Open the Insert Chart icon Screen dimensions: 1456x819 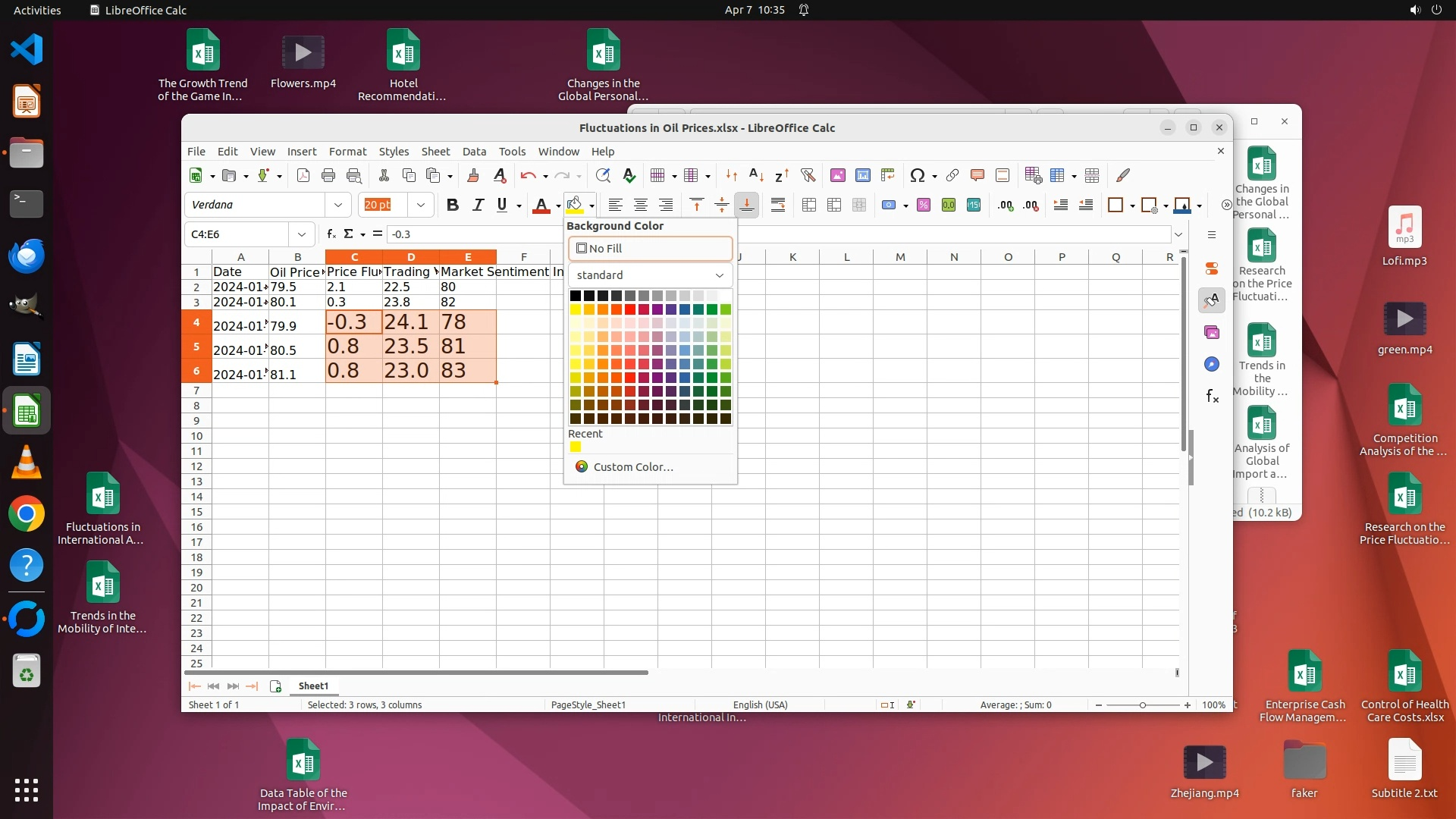(863, 176)
